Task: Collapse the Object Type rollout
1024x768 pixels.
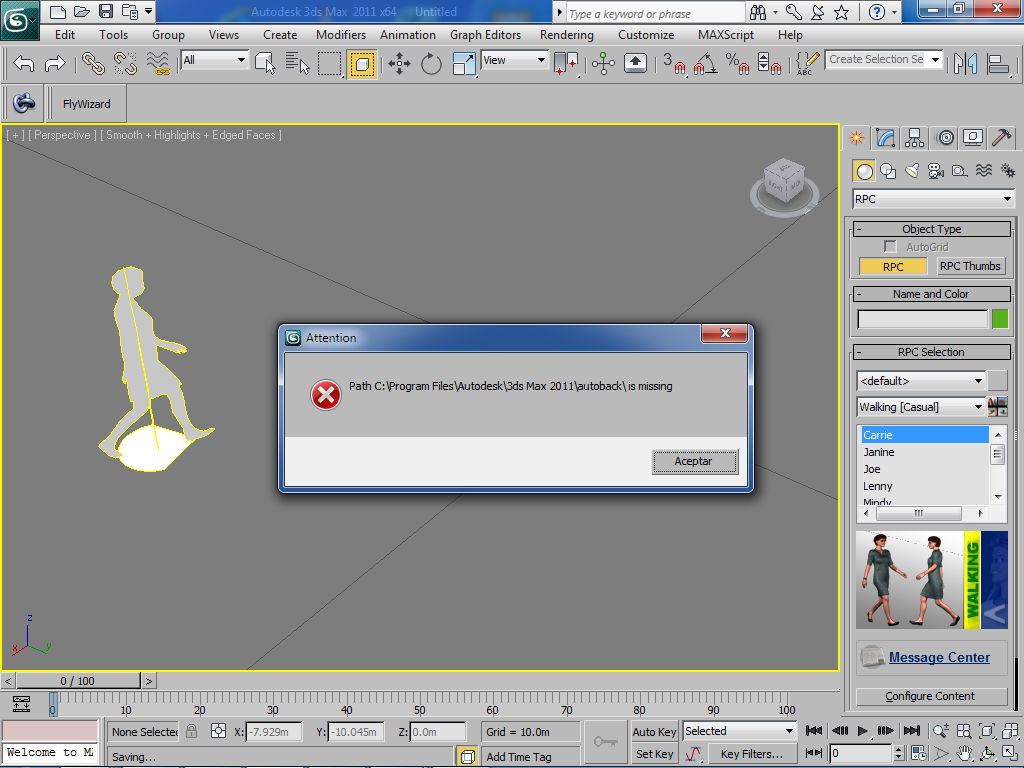Action: 932,229
